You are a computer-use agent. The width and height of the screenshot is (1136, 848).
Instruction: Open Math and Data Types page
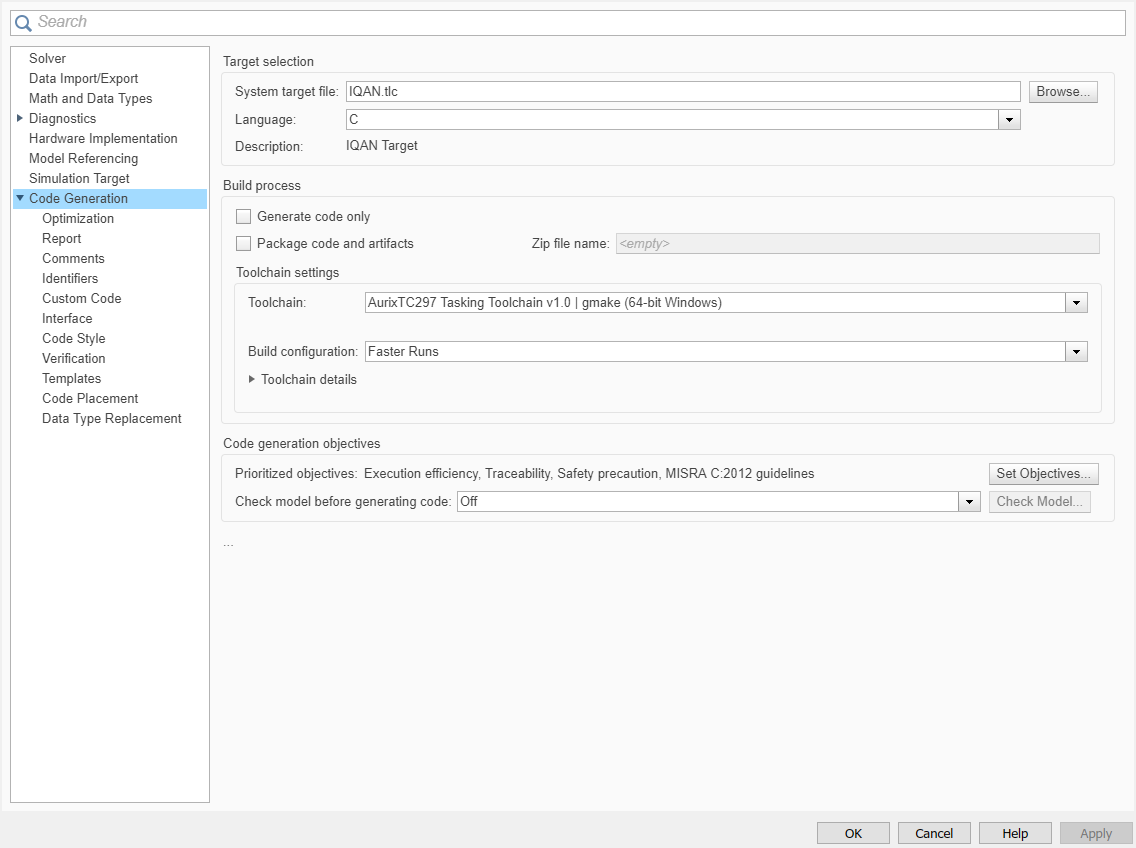click(91, 98)
